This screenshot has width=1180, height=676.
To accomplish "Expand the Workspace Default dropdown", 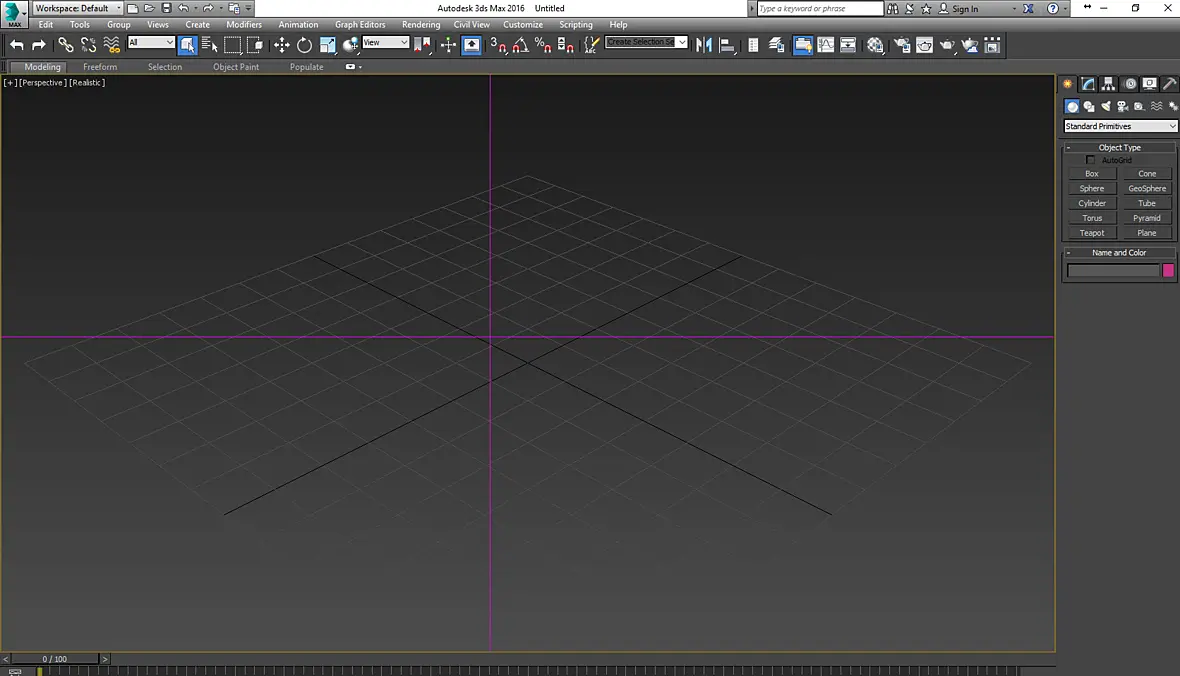I will (x=78, y=8).
